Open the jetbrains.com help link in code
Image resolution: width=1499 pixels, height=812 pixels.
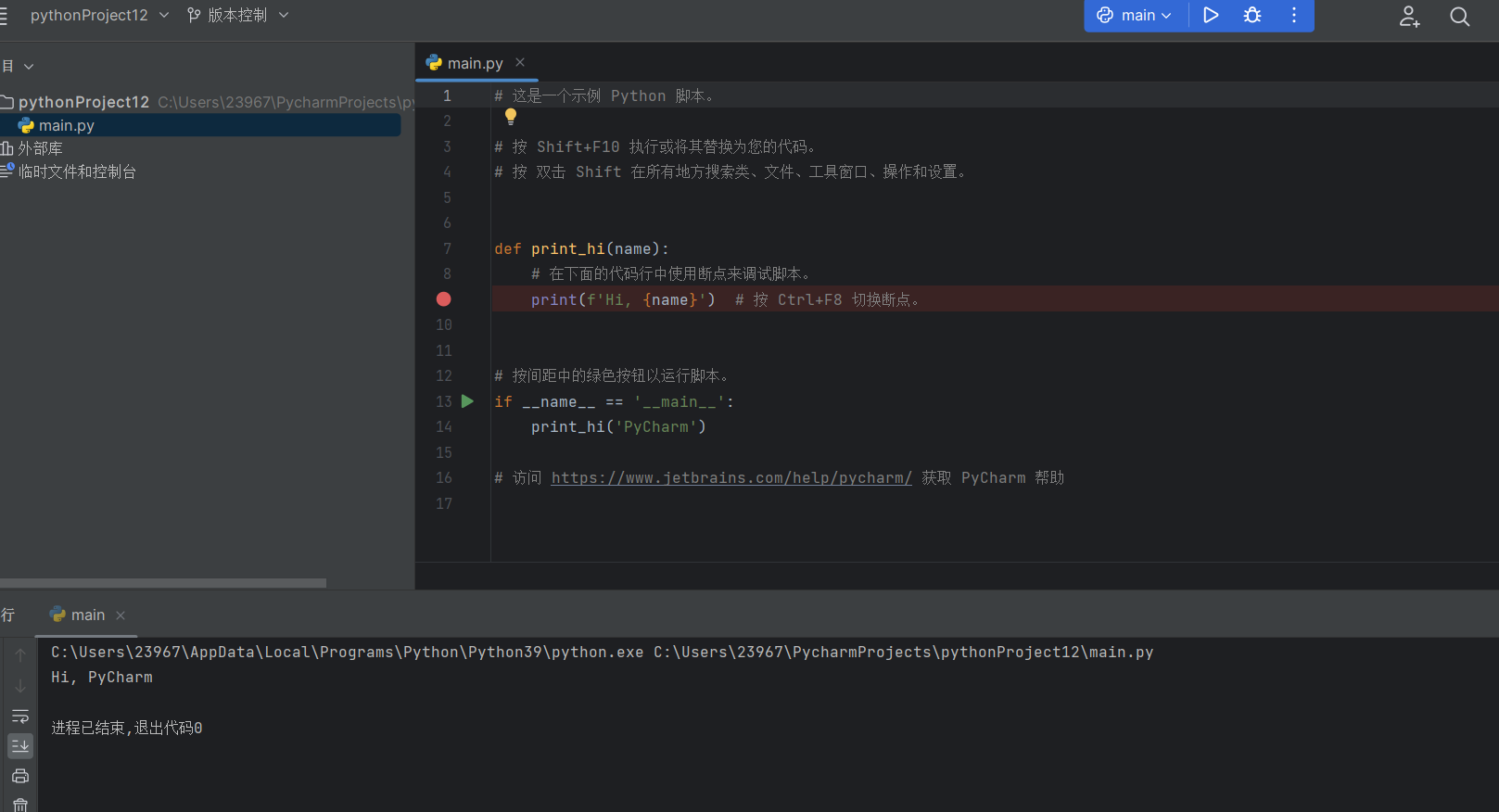(x=731, y=477)
